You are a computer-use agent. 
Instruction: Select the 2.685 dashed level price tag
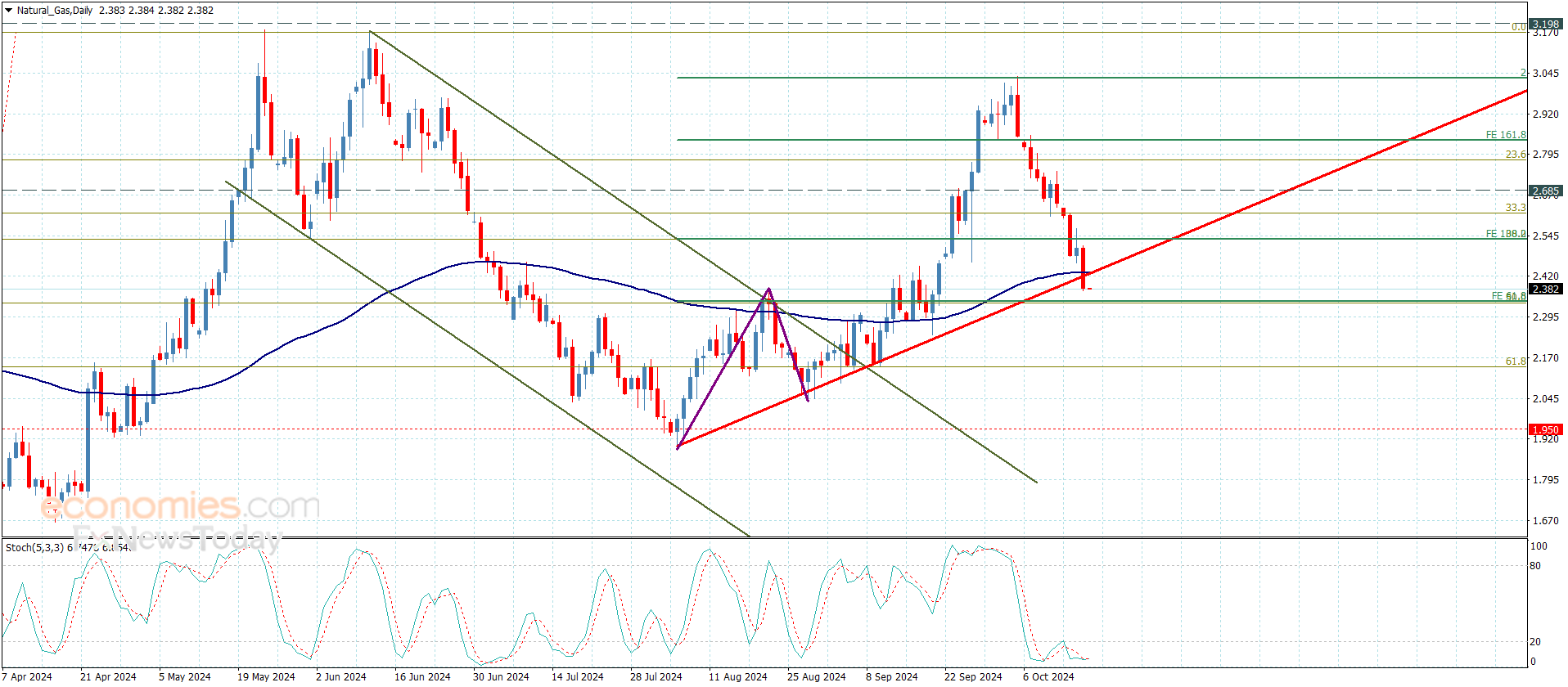coord(1545,191)
